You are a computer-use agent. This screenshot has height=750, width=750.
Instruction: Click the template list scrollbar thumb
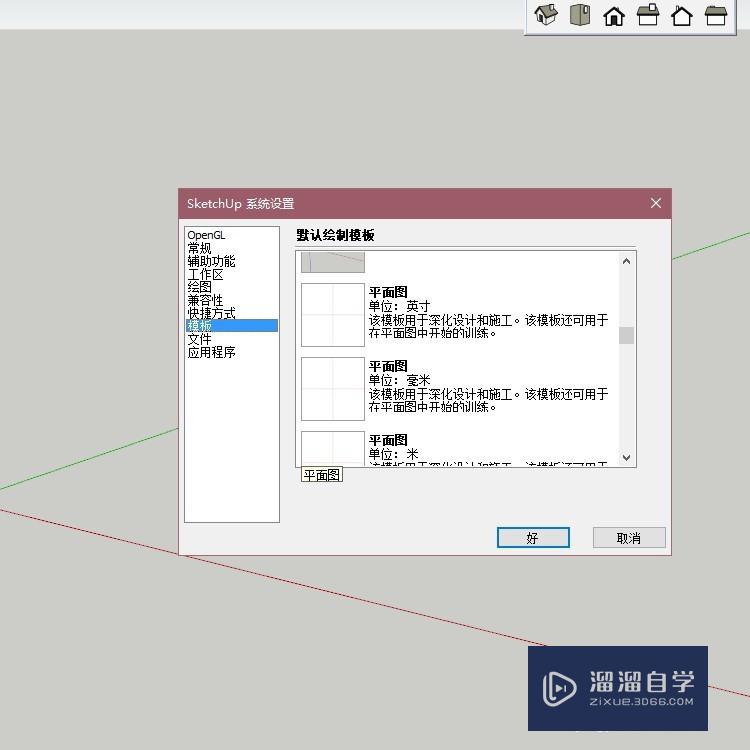tap(627, 335)
